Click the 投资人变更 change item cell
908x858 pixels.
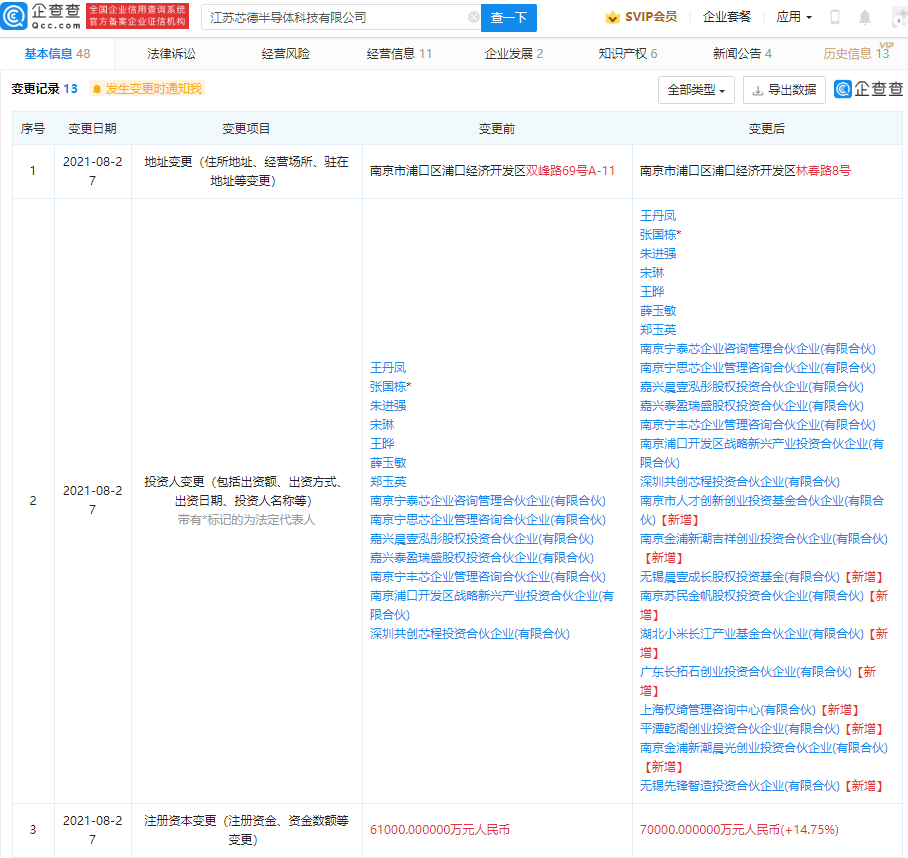(246, 500)
